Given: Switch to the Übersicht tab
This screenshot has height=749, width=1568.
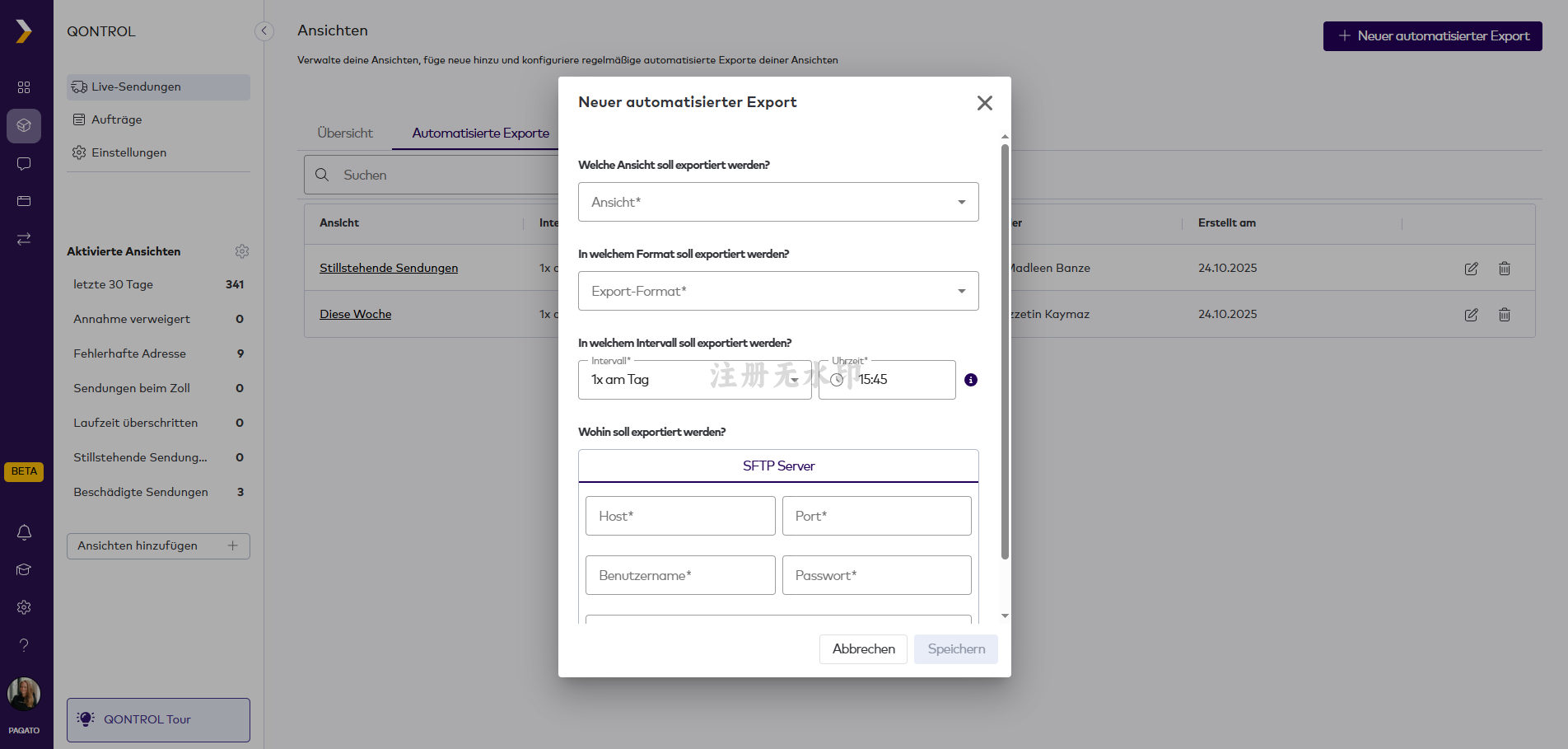Looking at the screenshot, I should (x=345, y=133).
